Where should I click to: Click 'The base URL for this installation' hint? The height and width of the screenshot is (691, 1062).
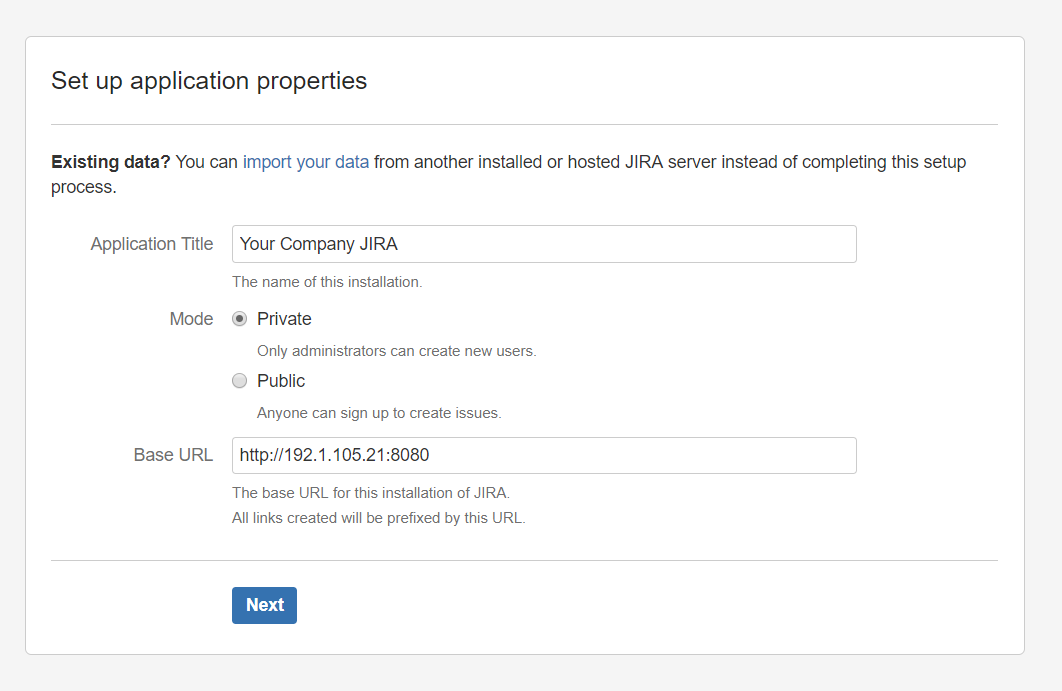coord(371,493)
